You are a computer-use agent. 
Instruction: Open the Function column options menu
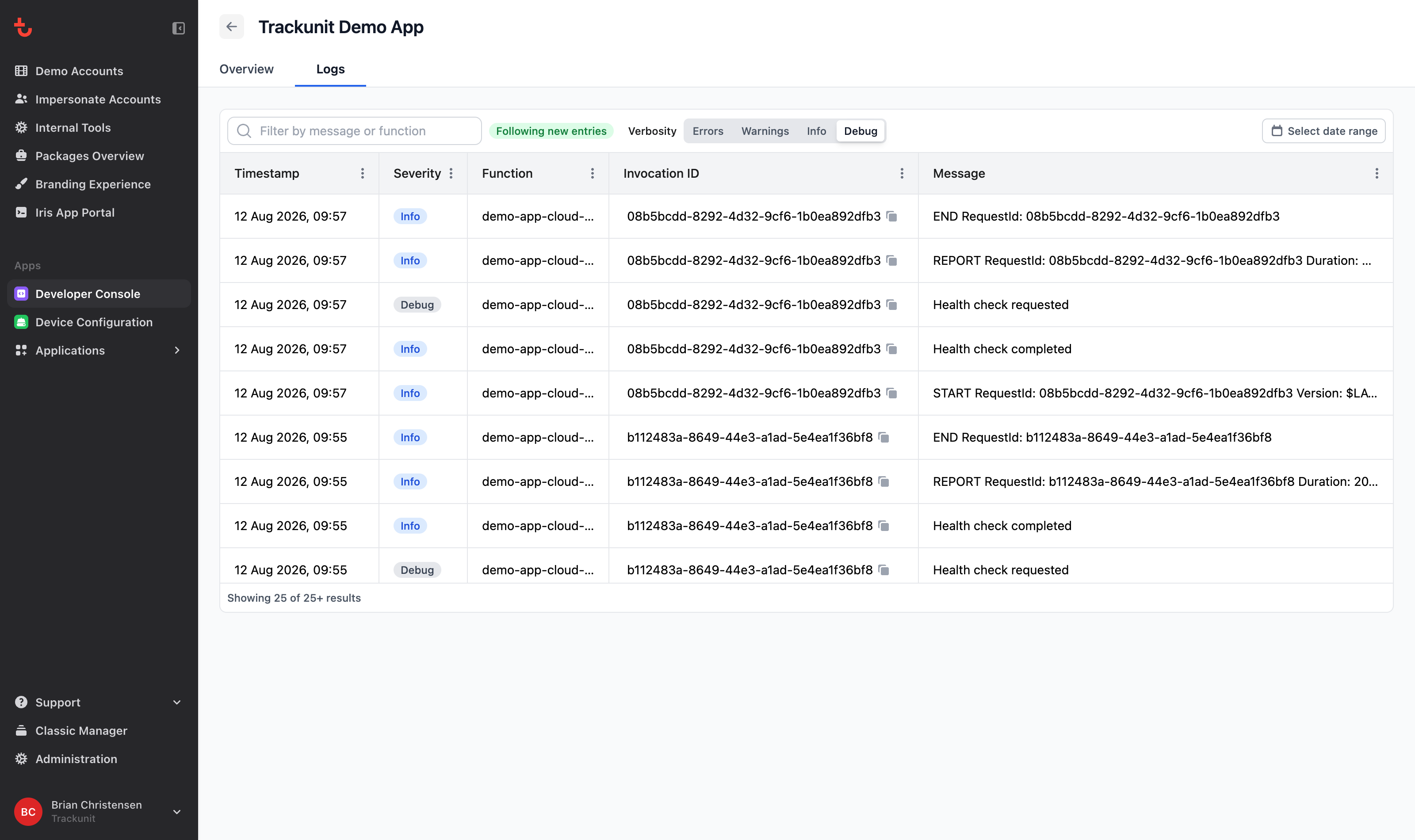tap(593, 173)
